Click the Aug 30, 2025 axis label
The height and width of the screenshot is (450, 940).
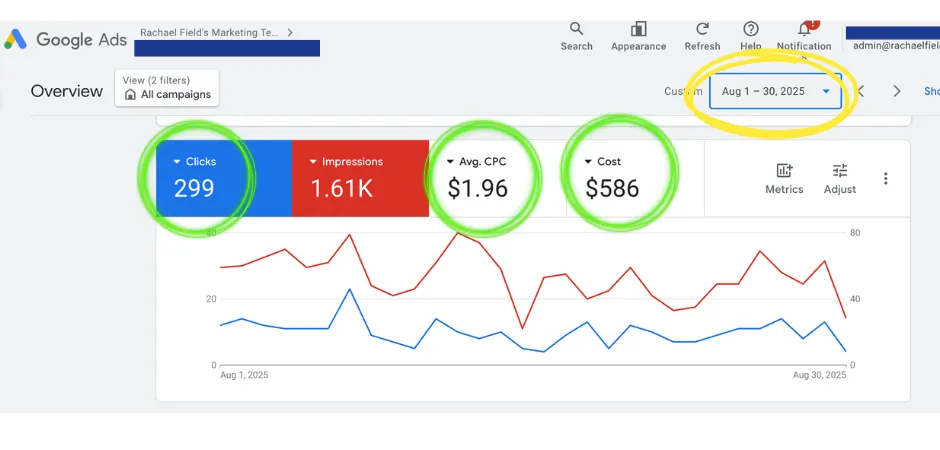pyautogui.click(x=819, y=376)
